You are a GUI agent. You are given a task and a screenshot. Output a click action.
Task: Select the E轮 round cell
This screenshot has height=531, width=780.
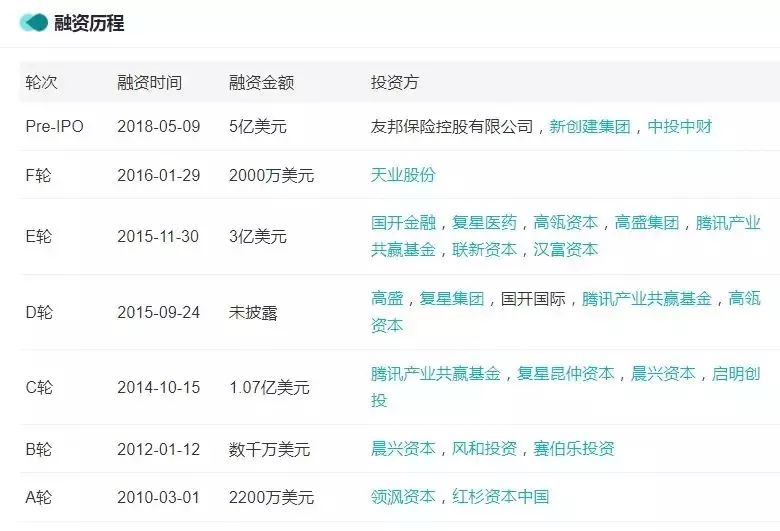click(x=38, y=236)
